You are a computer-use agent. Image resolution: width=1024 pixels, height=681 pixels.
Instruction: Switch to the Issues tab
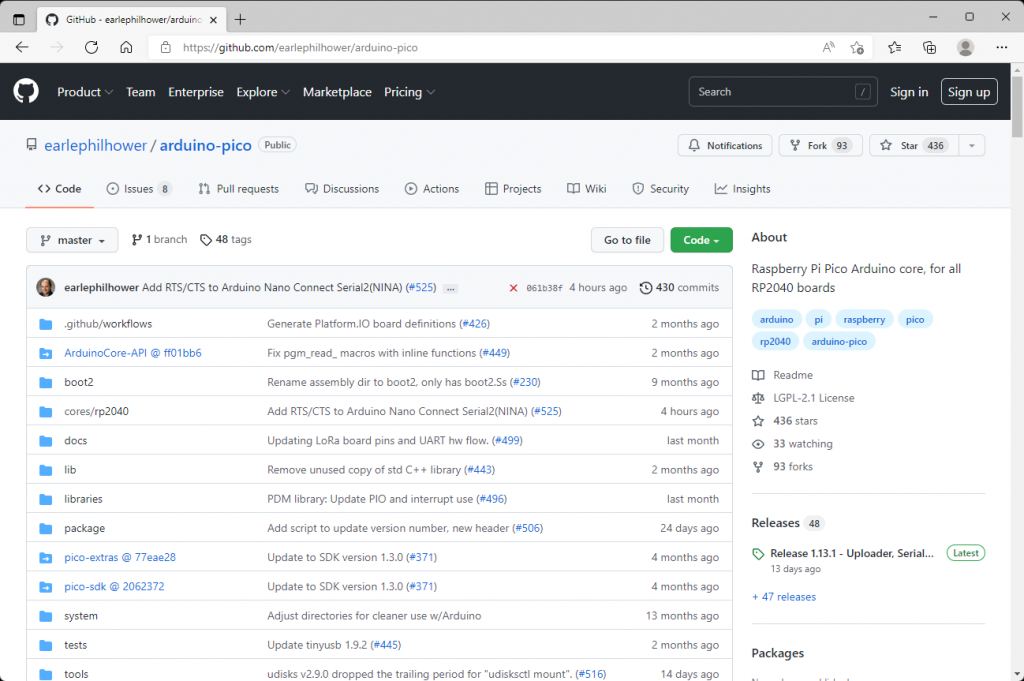click(138, 189)
